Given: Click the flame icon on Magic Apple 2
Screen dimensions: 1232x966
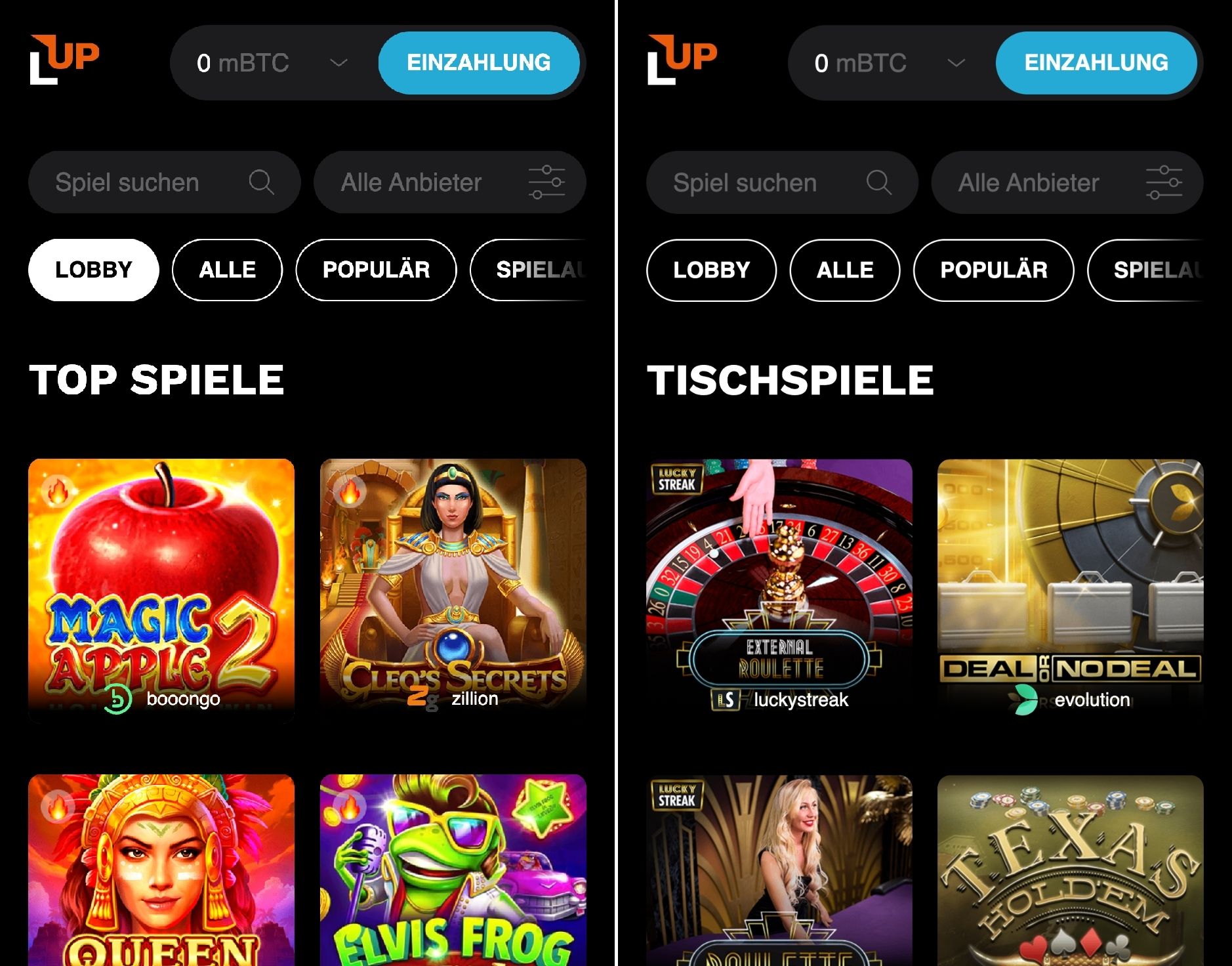Looking at the screenshot, I should 57,490.
